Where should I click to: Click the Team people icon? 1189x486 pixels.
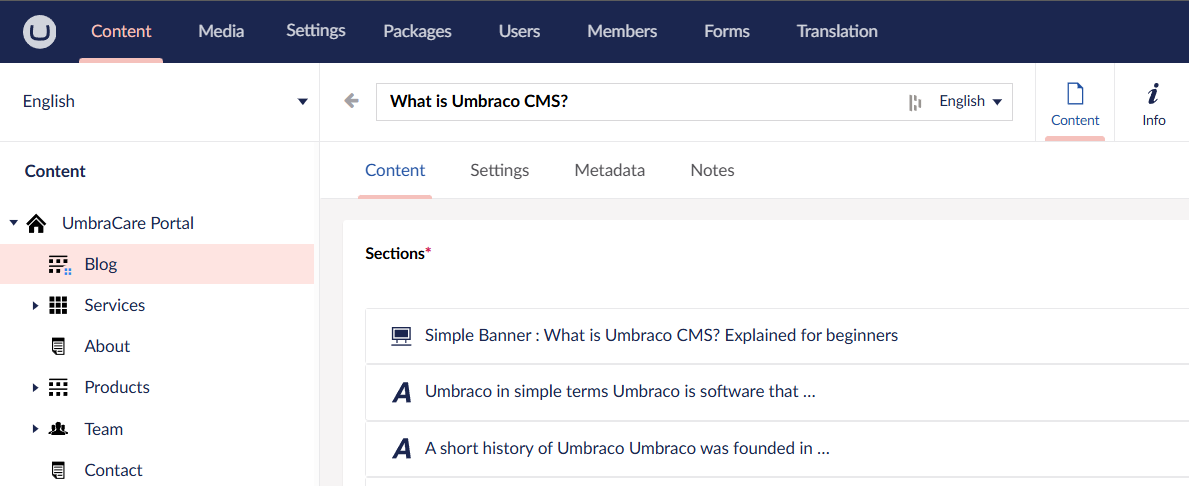(58, 429)
